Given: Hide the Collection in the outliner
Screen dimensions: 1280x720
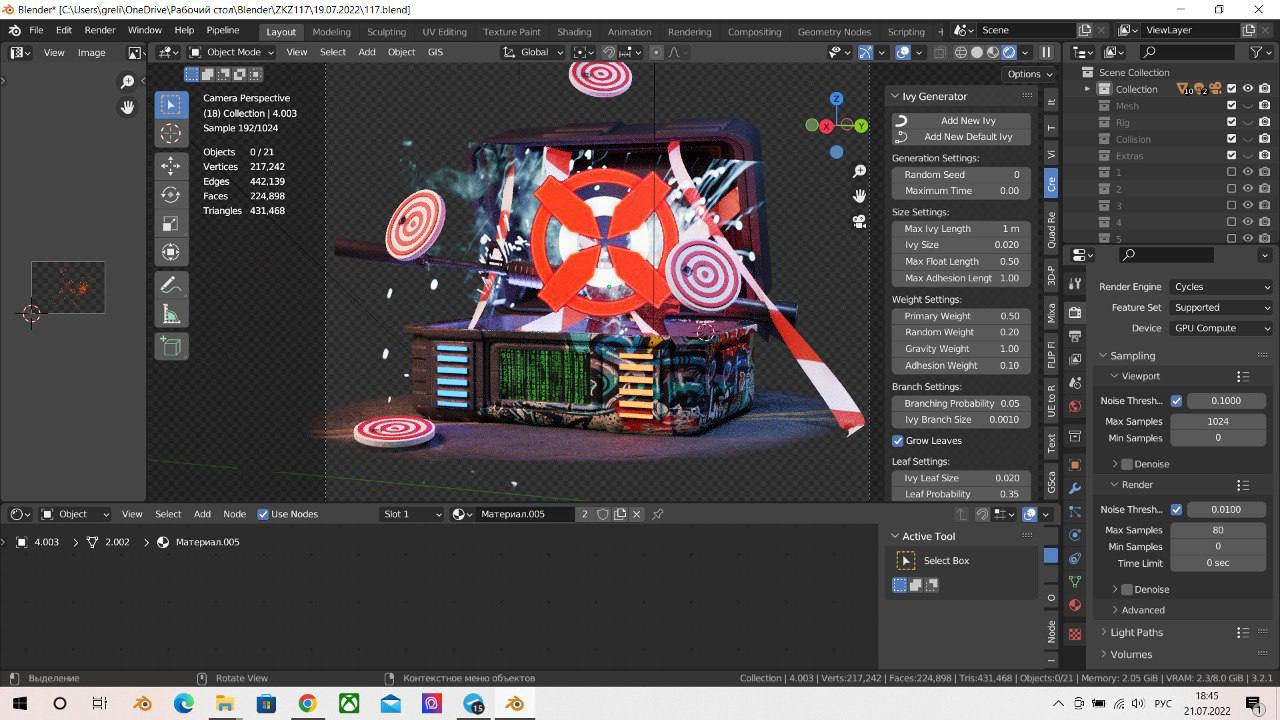Looking at the screenshot, I should pos(1248,89).
